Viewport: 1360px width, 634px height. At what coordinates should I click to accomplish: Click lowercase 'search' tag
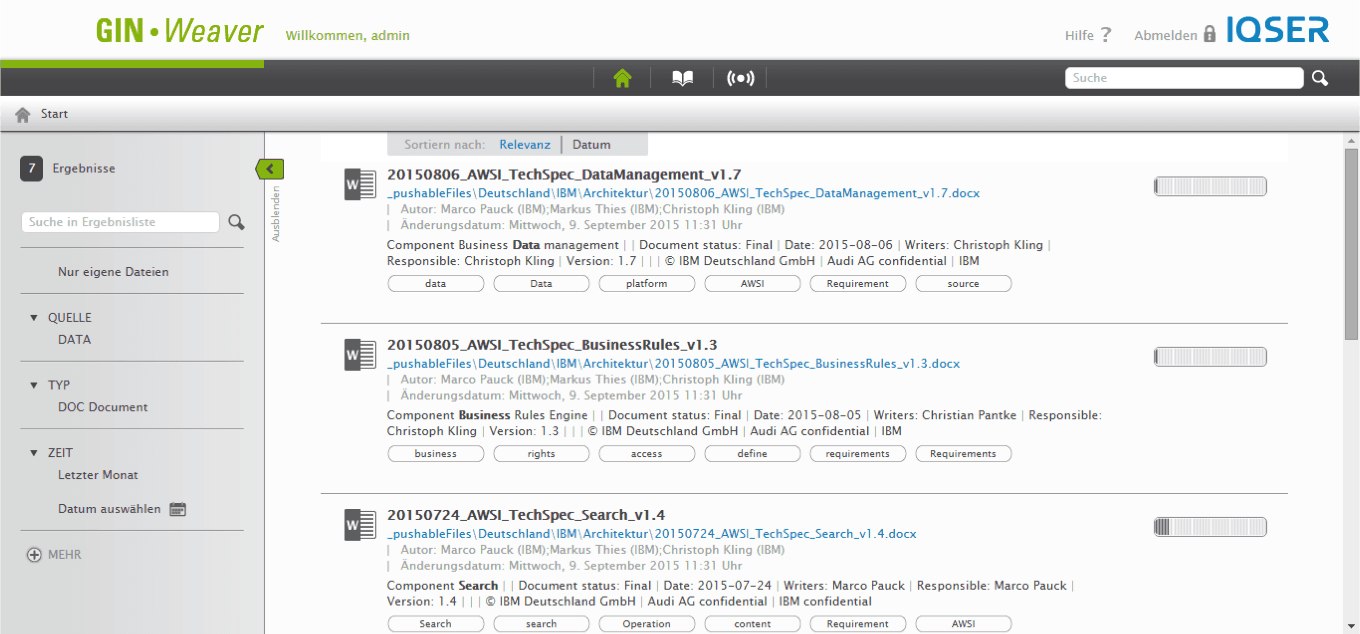coord(541,624)
